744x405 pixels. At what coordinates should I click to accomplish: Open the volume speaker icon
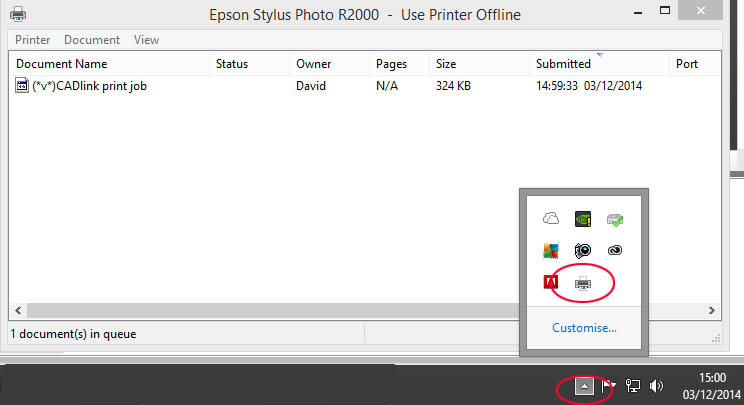[x=656, y=386]
